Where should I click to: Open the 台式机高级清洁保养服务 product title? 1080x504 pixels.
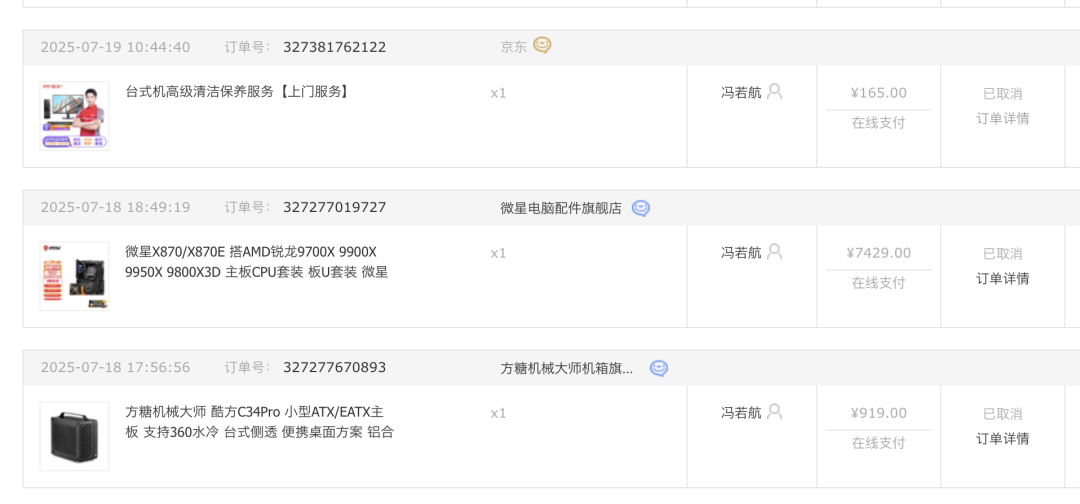(238, 92)
